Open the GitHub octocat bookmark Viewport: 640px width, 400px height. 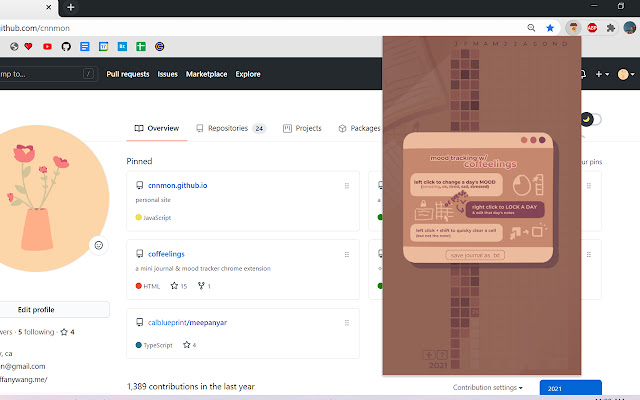[66, 47]
